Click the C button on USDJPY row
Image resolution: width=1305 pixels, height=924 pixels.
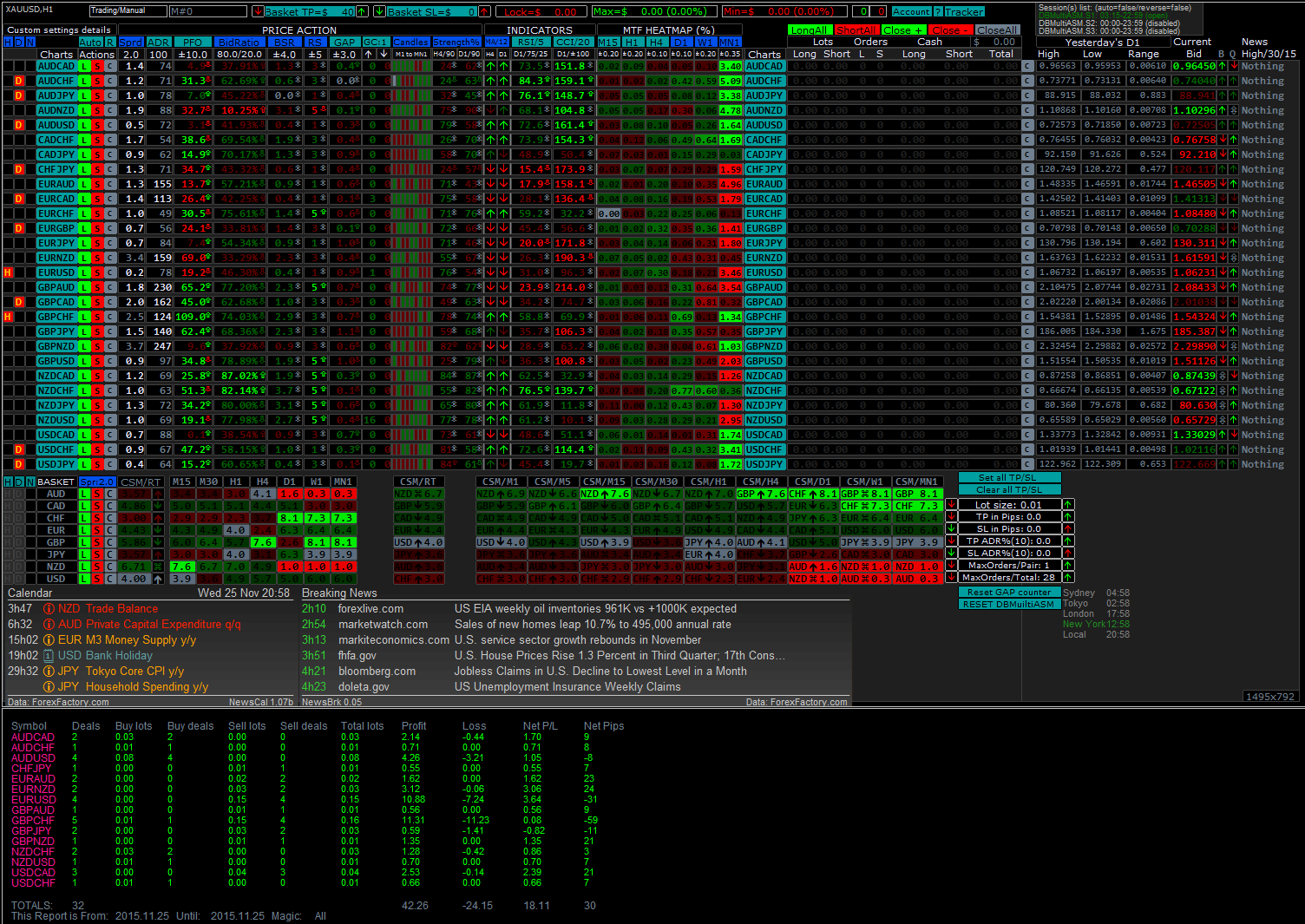111,464
